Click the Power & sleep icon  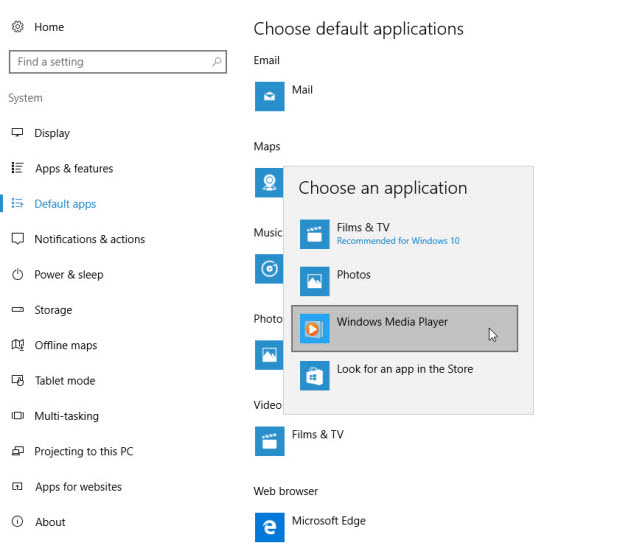(x=18, y=274)
